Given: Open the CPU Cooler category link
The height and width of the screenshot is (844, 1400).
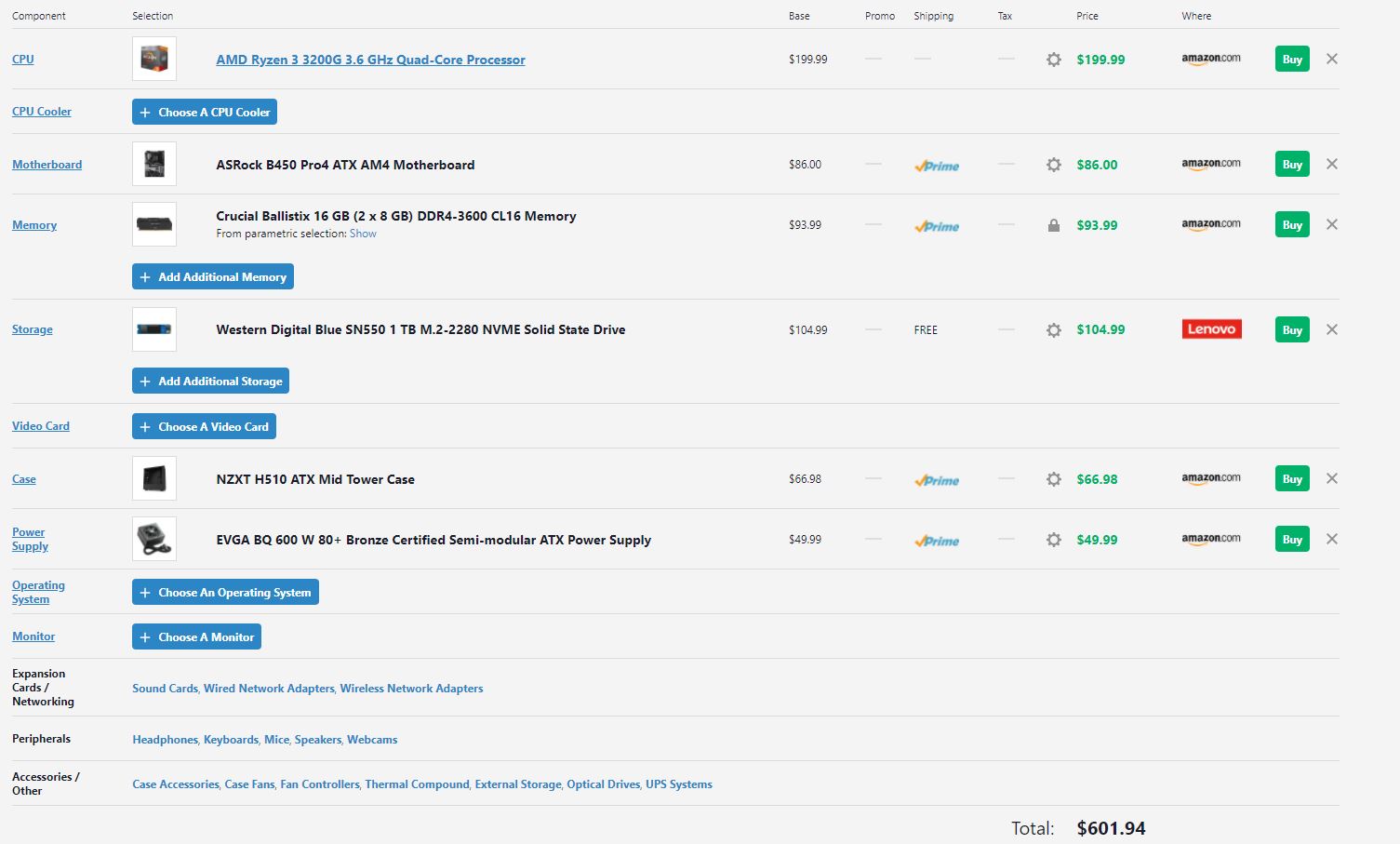Looking at the screenshot, I should click(42, 111).
